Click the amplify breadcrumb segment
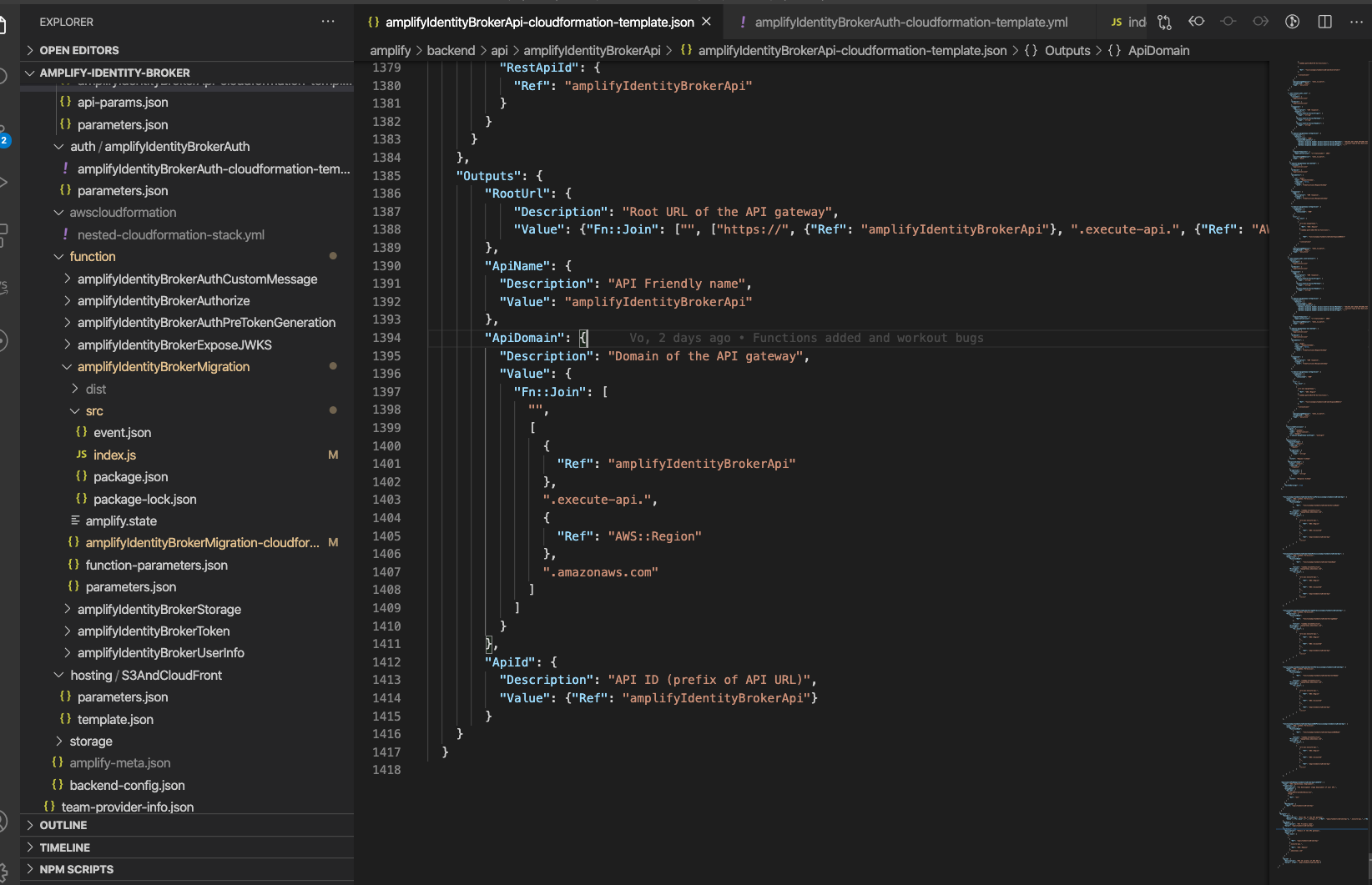 tap(391, 50)
